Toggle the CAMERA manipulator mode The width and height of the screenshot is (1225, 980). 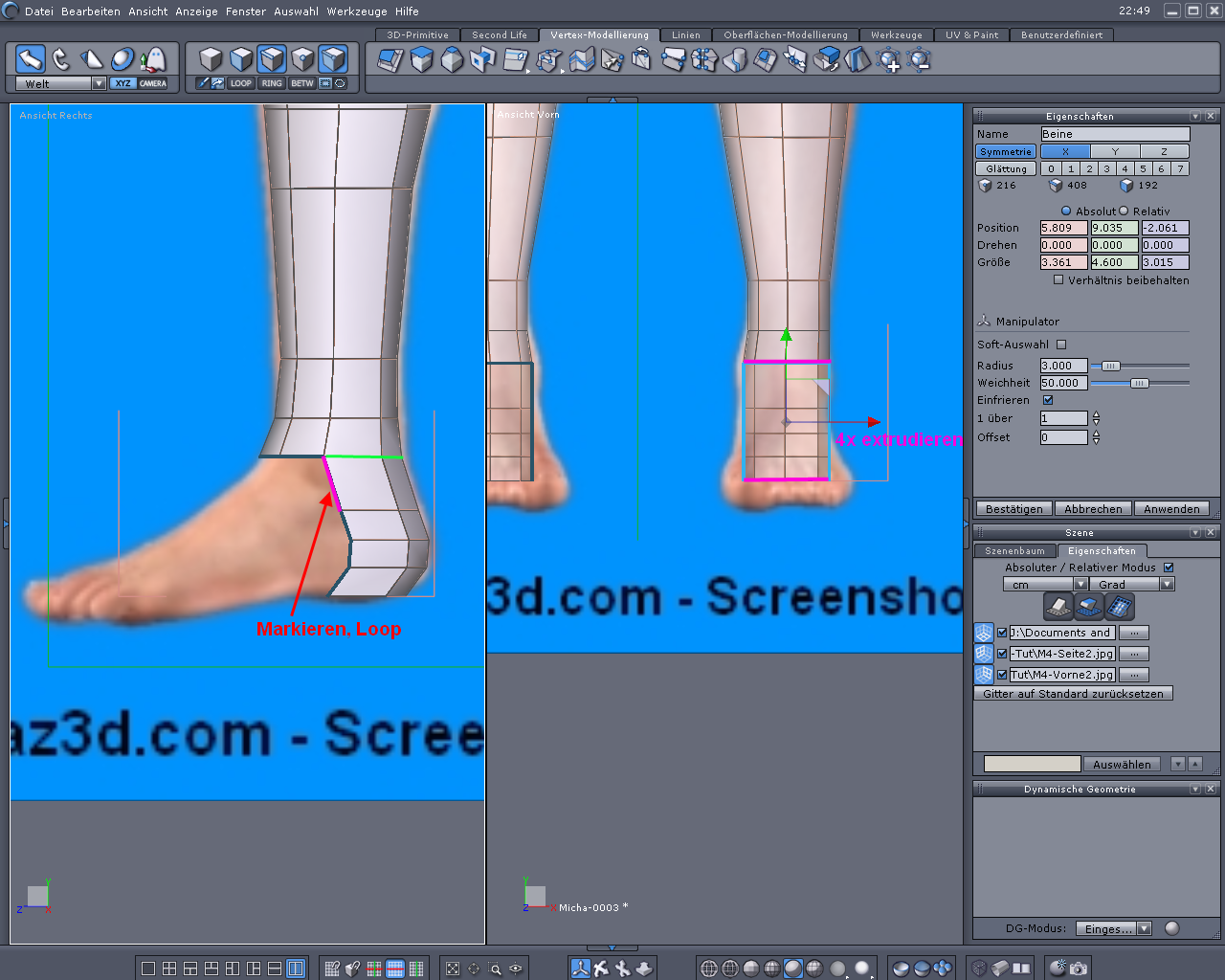point(153,83)
